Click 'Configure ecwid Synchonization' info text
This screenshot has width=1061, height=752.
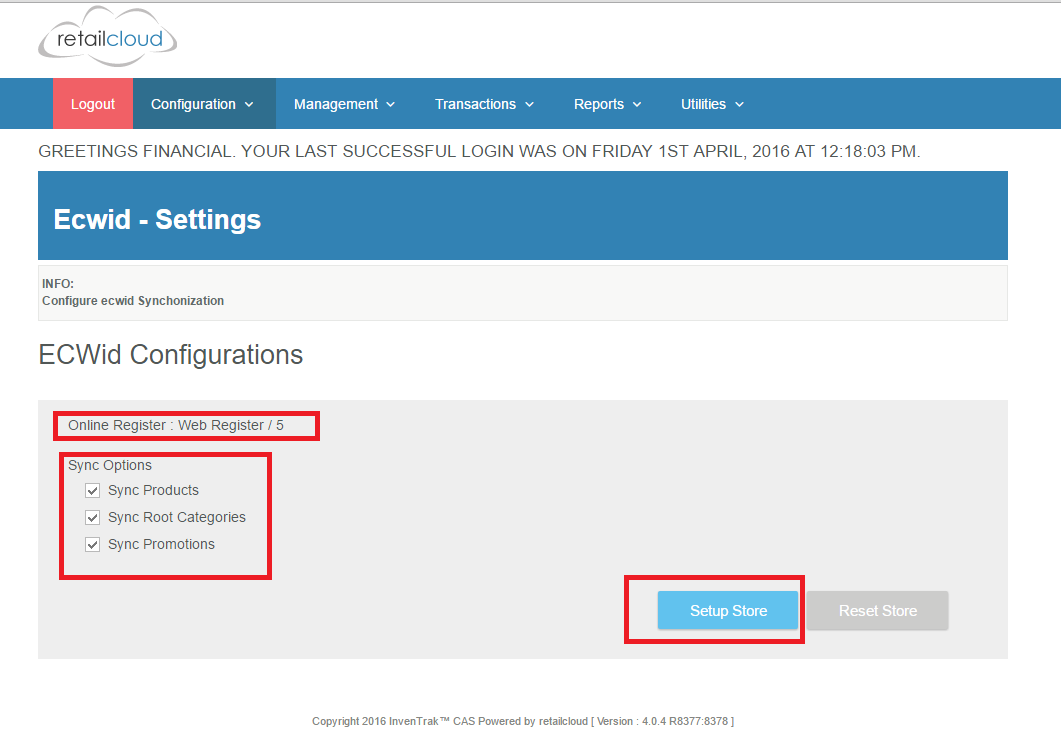(x=133, y=301)
